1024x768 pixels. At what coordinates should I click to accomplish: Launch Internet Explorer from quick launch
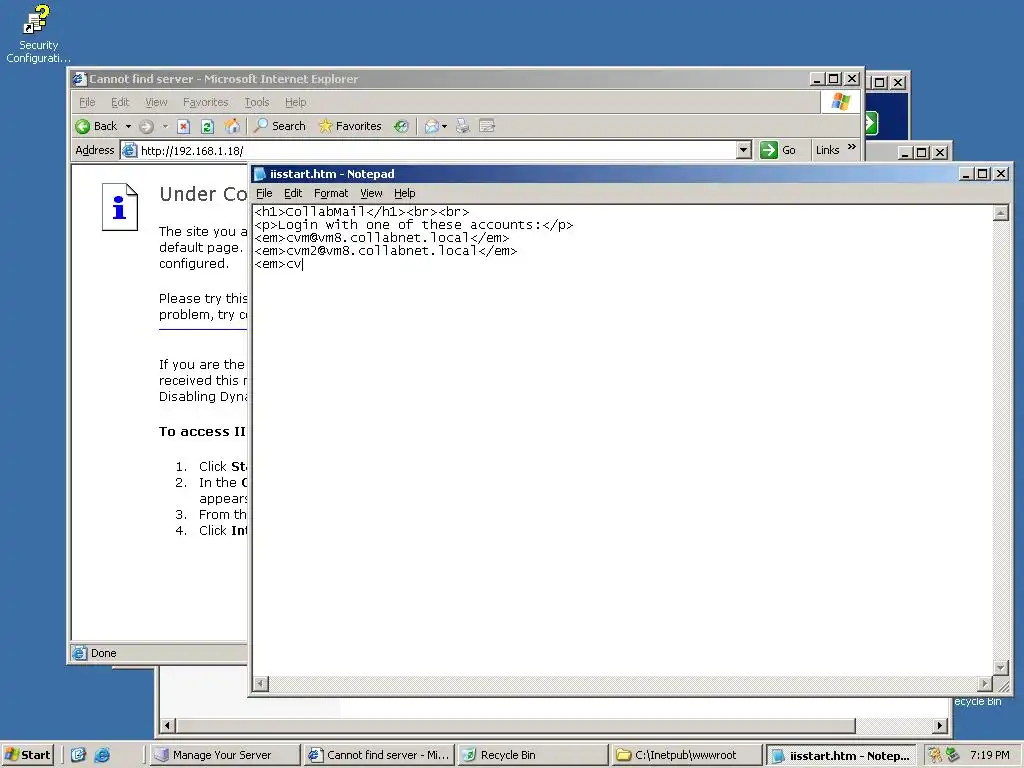[x=102, y=755]
